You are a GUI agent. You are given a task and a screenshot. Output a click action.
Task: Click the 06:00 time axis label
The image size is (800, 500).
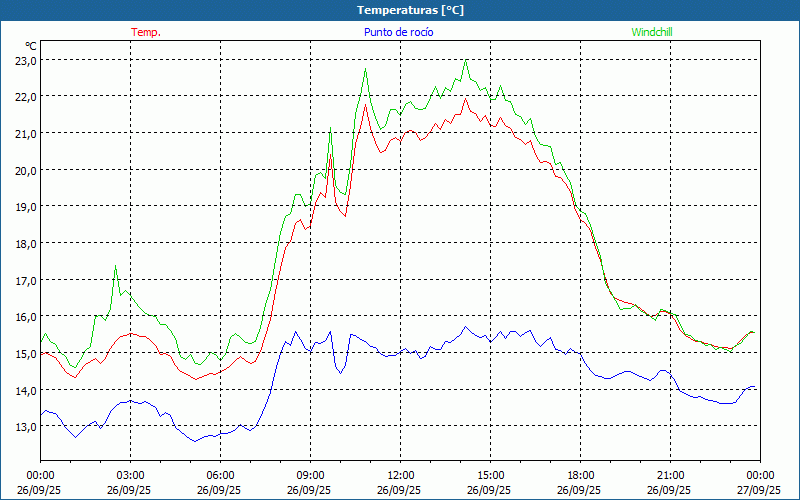pos(220,475)
